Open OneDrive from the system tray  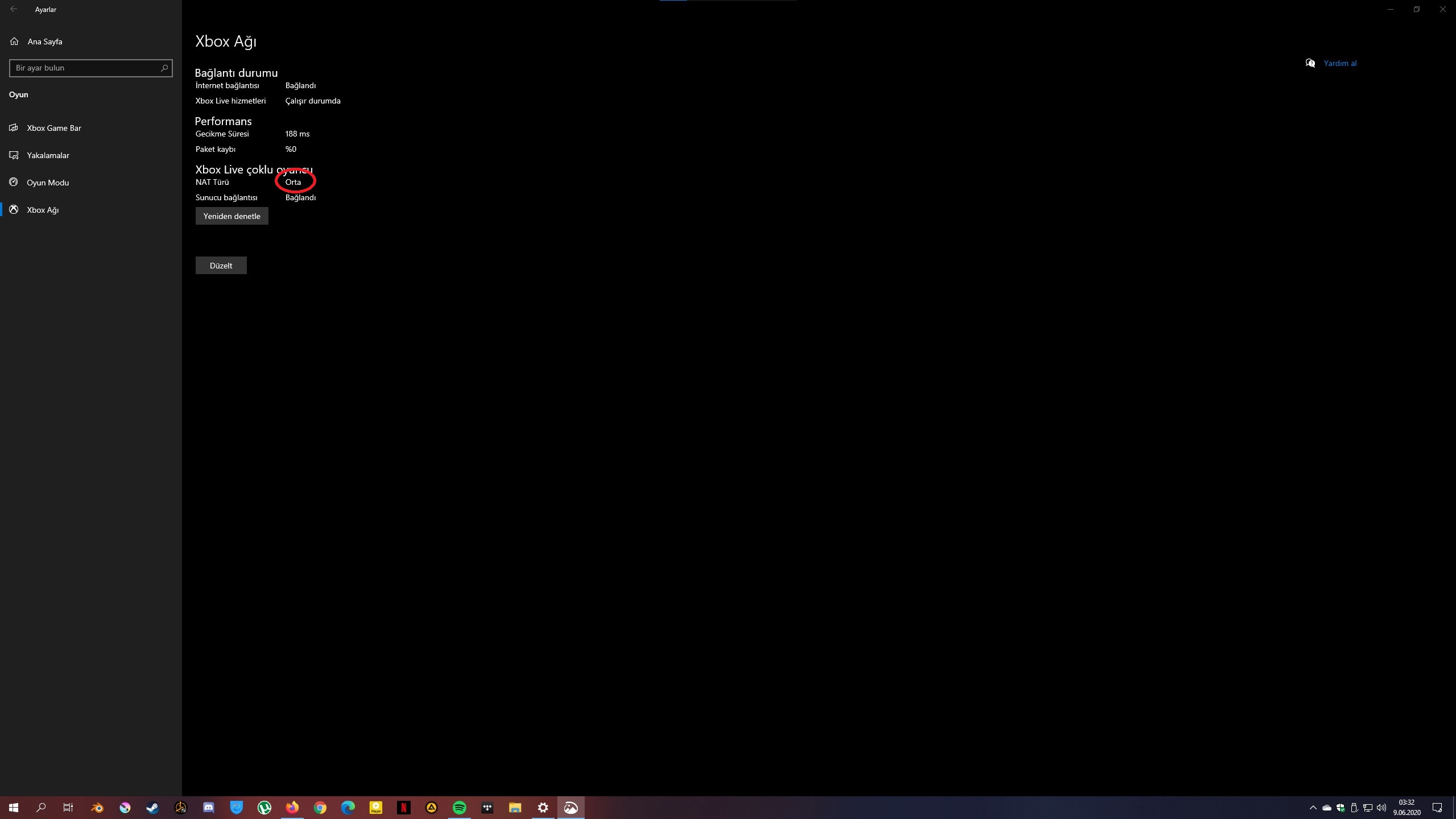(1327, 808)
